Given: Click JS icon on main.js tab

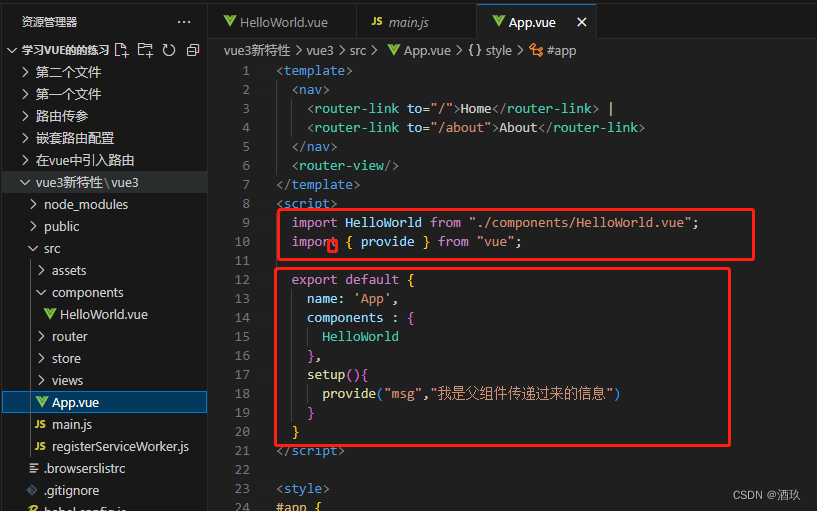Looking at the screenshot, I should (x=377, y=21).
